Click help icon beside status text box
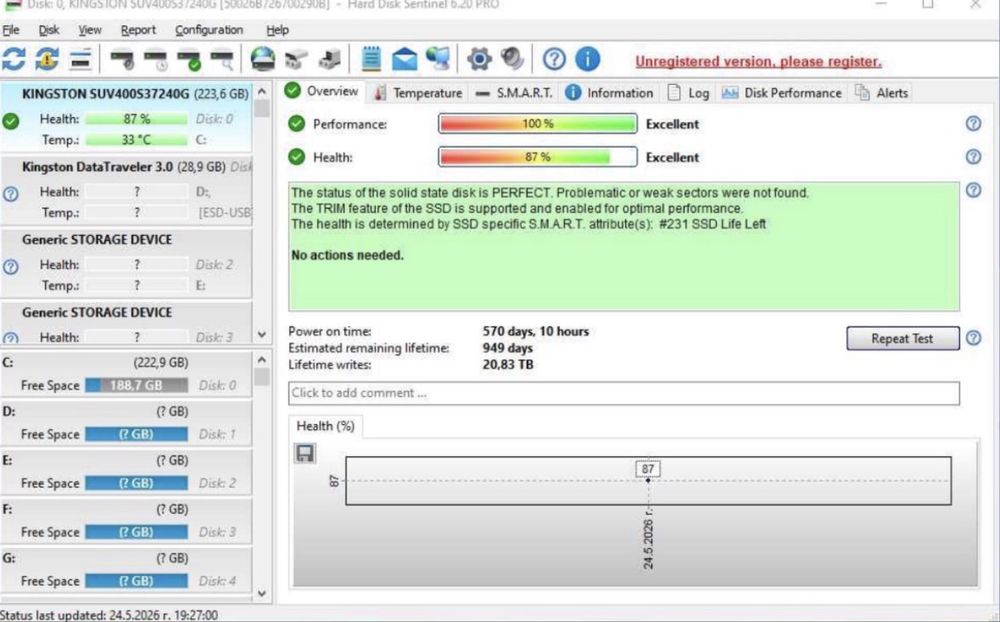This screenshot has width=1000, height=622. [973, 190]
